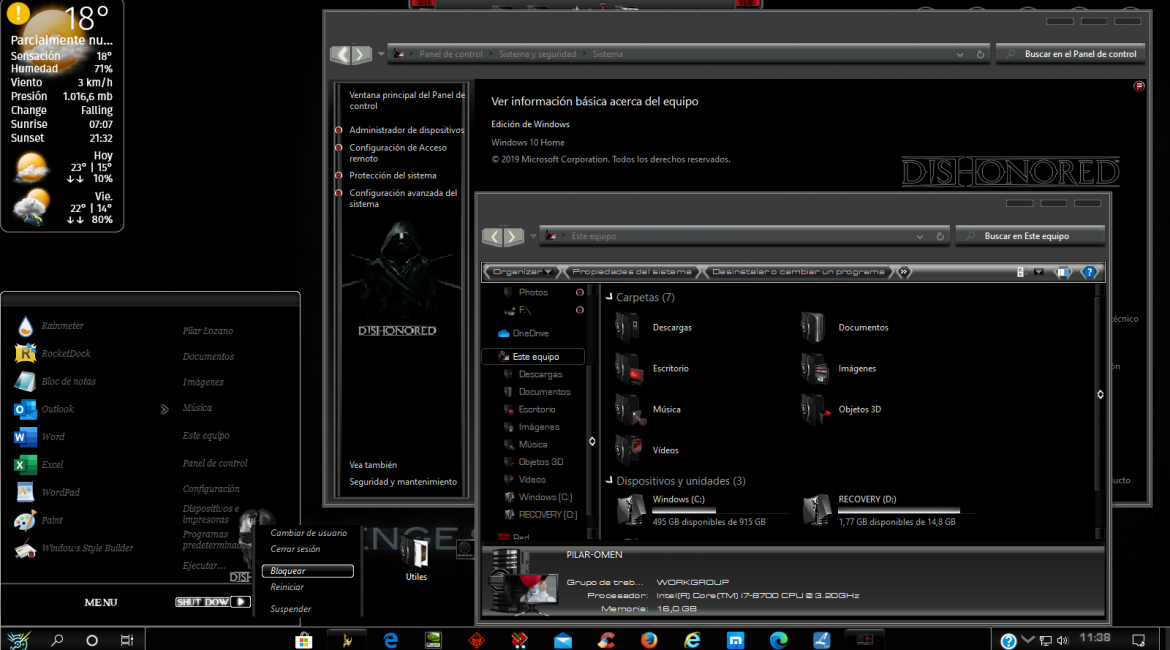The height and width of the screenshot is (650, 1170).
Task: Open the Vídeos folder in Carpetas
Action: click(647, 451)
